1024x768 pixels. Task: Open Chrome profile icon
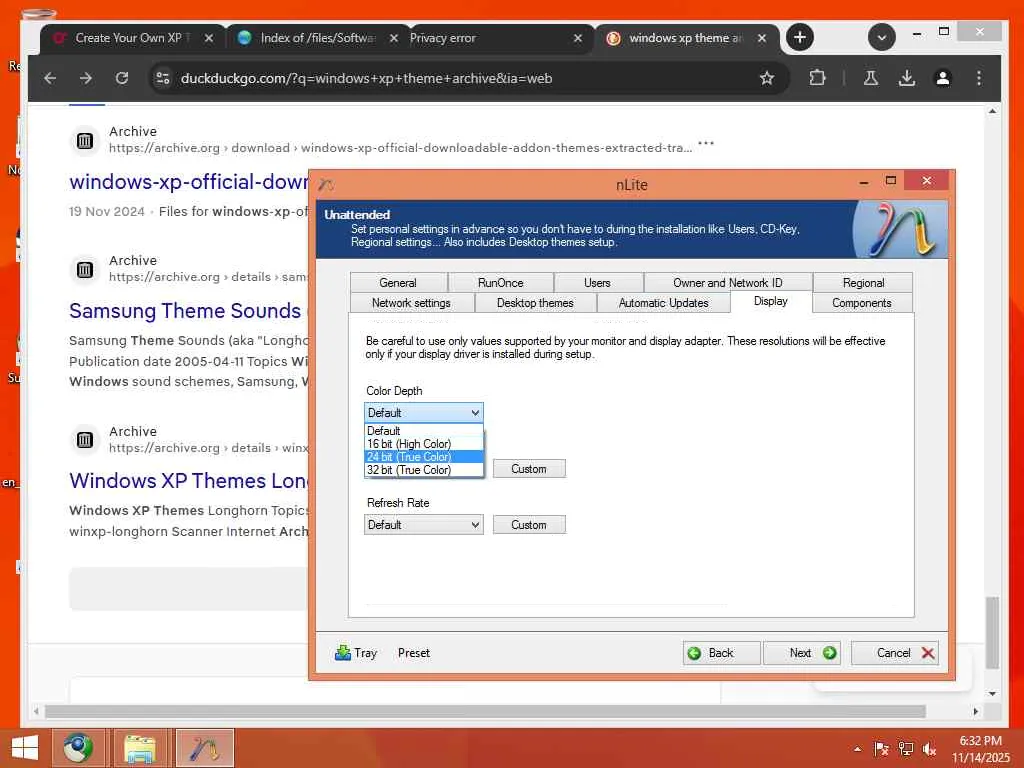(x=942, y=78)
